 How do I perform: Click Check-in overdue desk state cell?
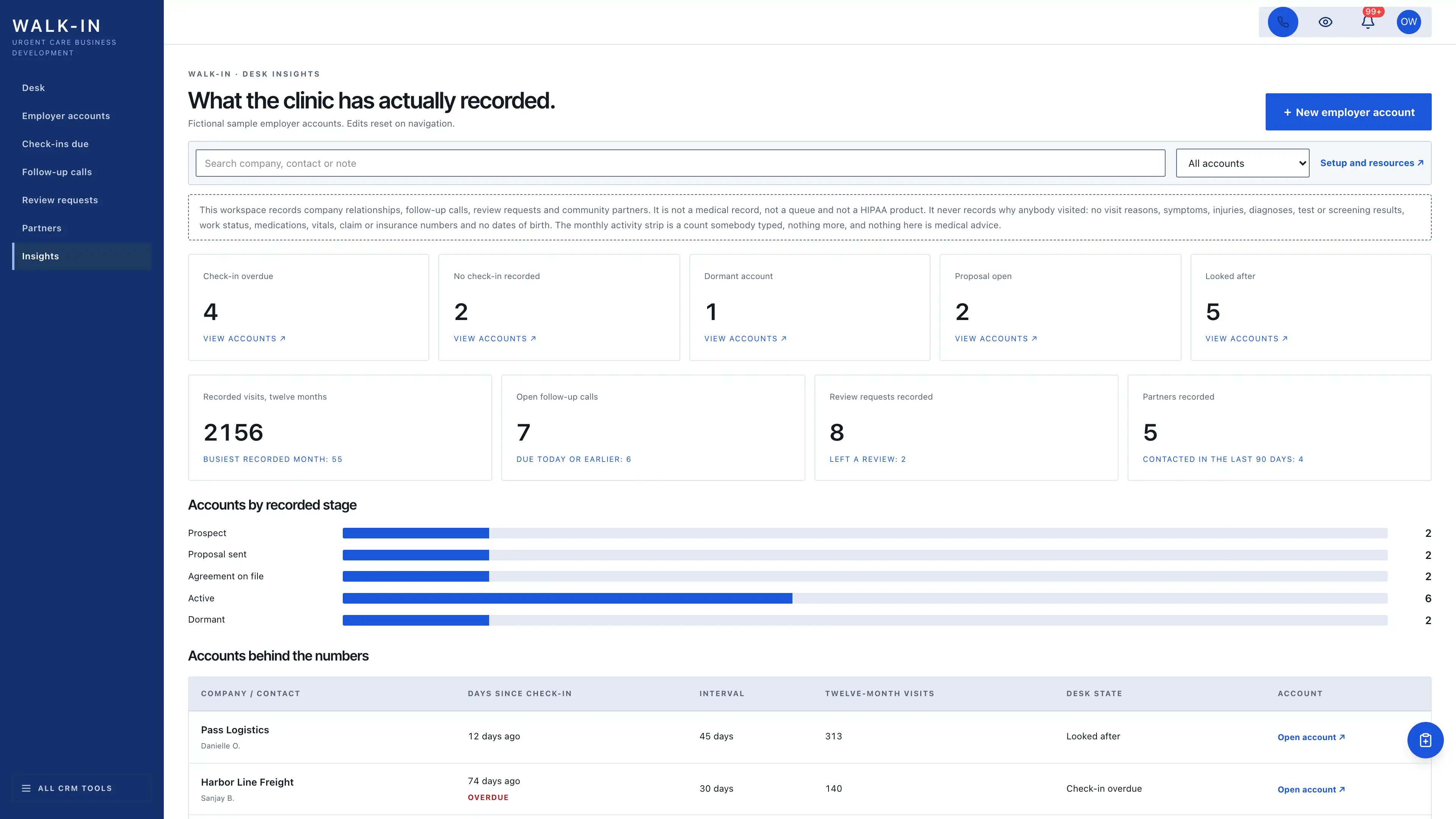click(1104, 789)
